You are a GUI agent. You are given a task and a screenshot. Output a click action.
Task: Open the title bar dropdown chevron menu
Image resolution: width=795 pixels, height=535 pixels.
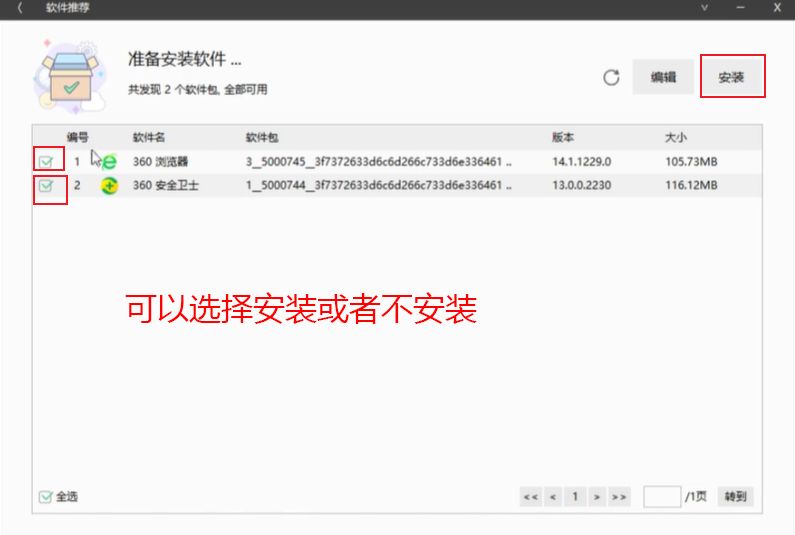pos(704,8)
